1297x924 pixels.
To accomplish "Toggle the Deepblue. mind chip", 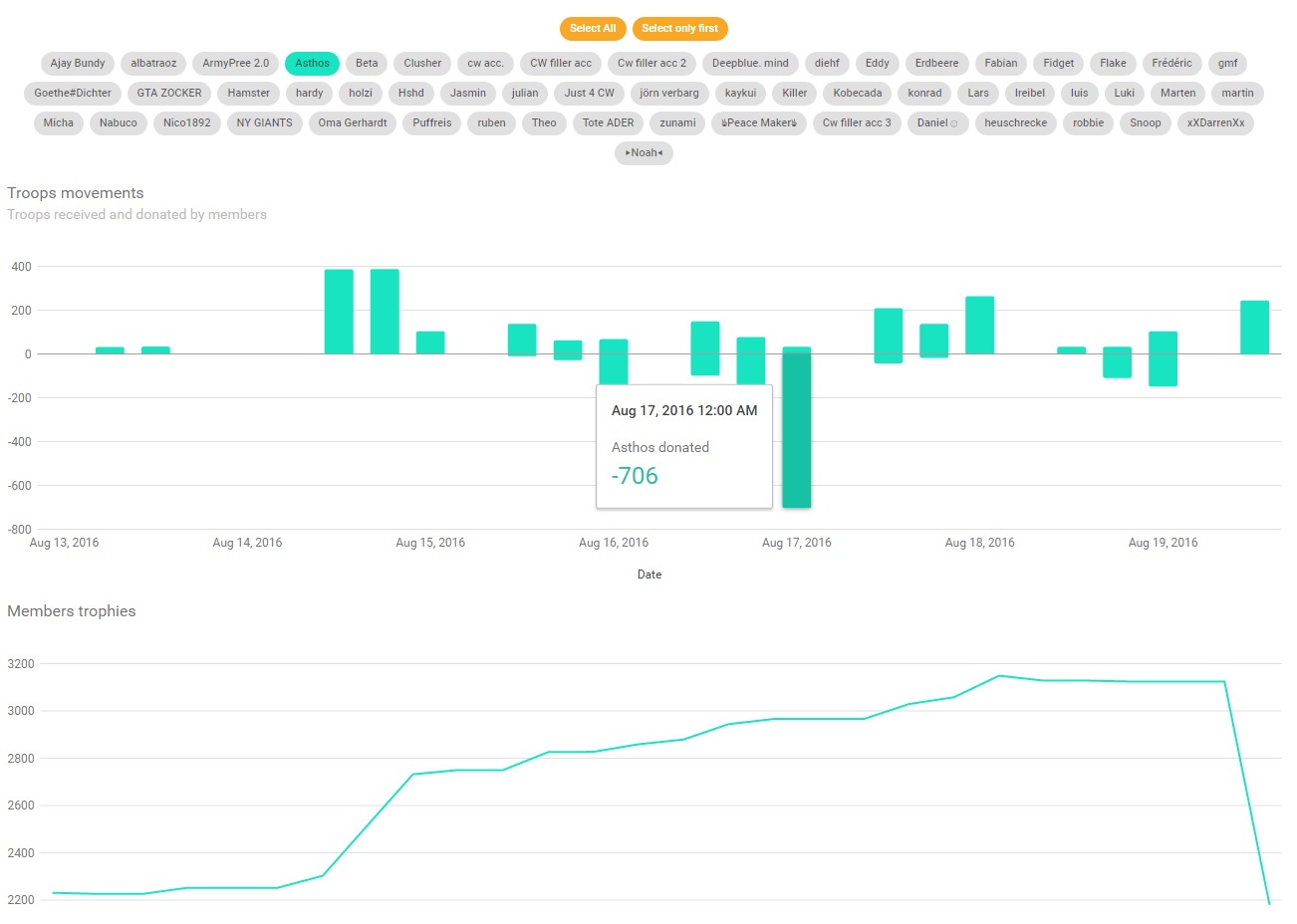I will tap(750, 64).
